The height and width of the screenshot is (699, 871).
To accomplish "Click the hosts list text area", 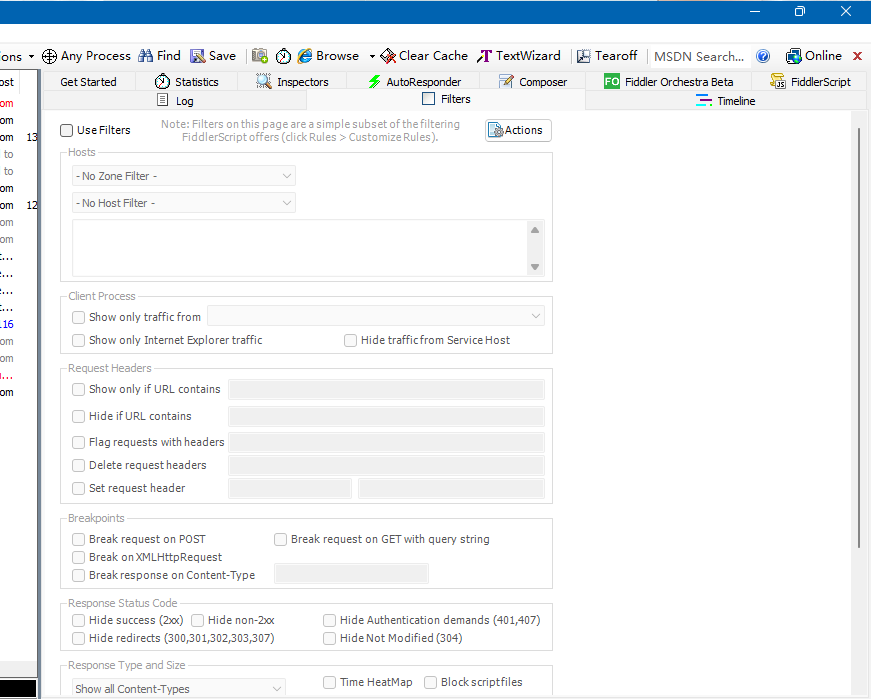I will click(300, 248).
